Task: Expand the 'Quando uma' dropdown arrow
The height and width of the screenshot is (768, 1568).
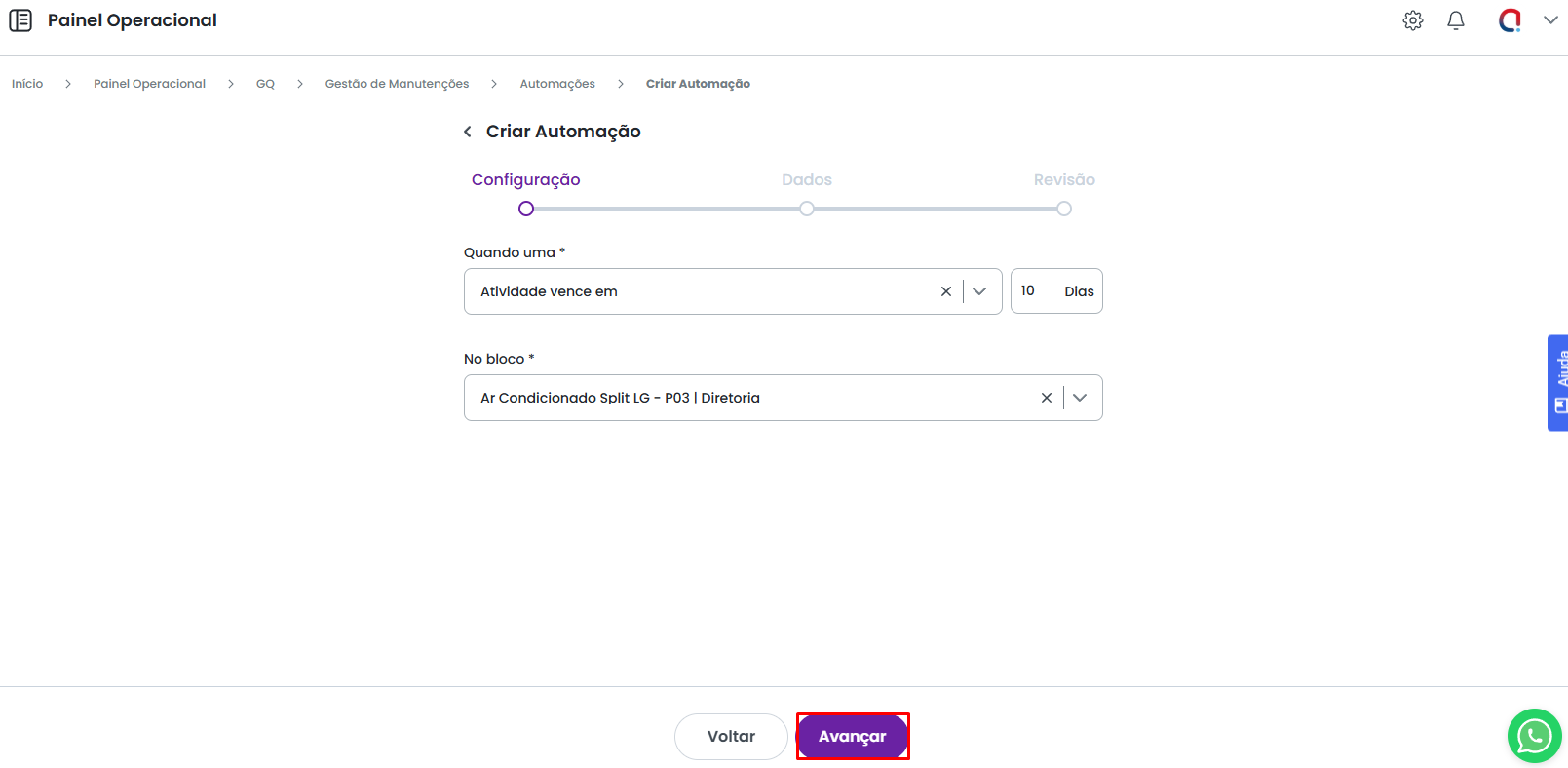Action: click(x=979, y=291)
